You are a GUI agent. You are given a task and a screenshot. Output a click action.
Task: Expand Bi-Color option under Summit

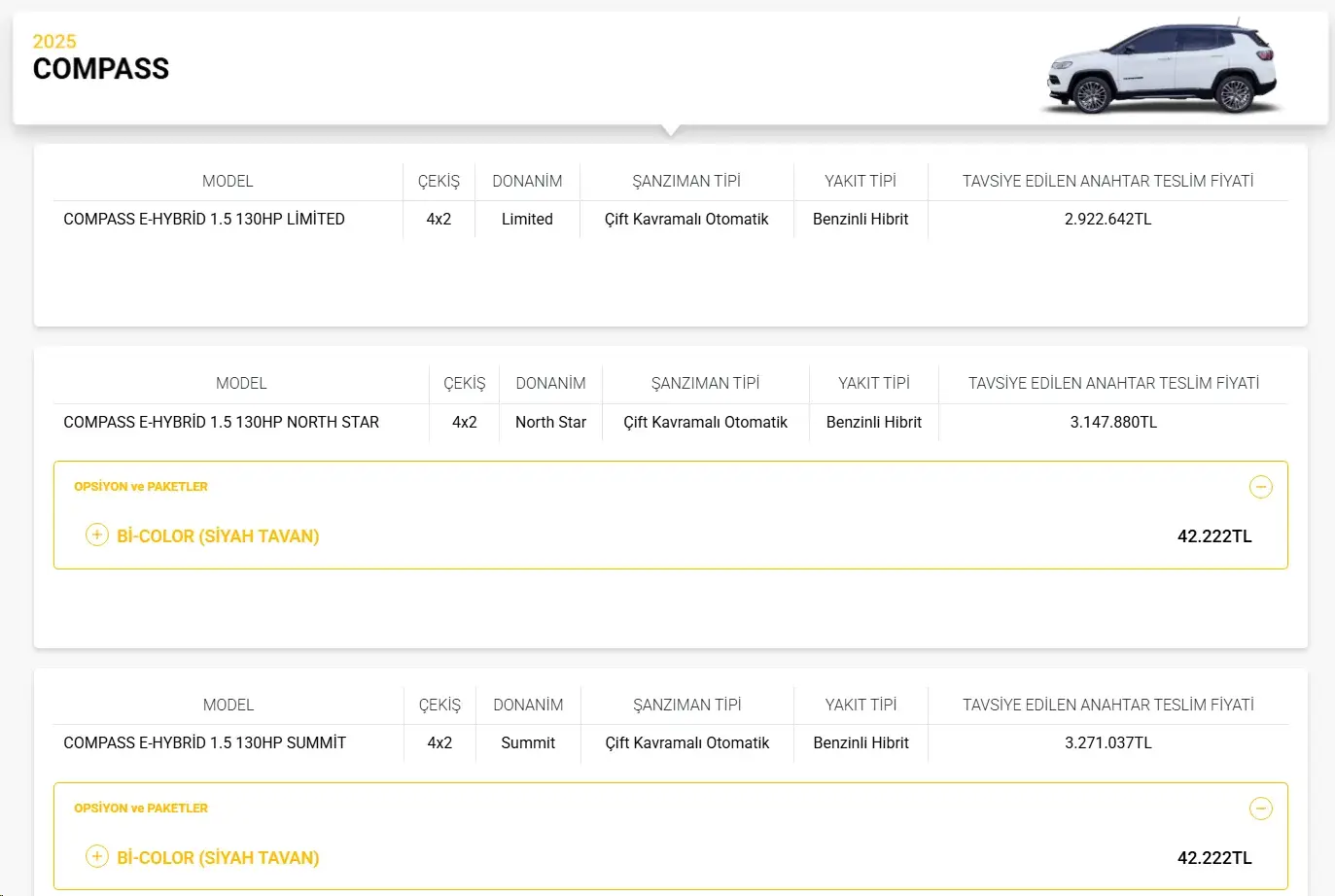(x=97, y=856)
